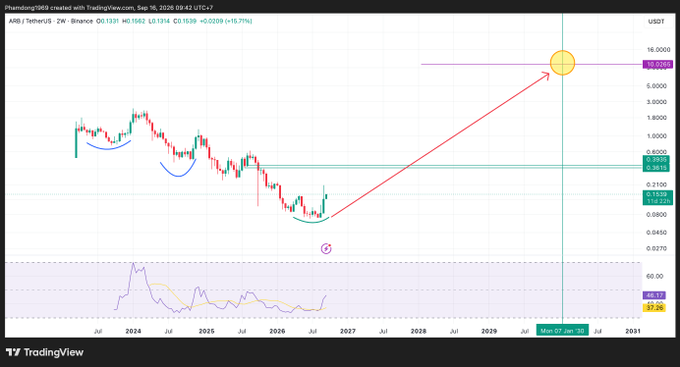Click the 2031 label on time axis
This screenshot has width=680, height=367.
(x=633, y=331)
